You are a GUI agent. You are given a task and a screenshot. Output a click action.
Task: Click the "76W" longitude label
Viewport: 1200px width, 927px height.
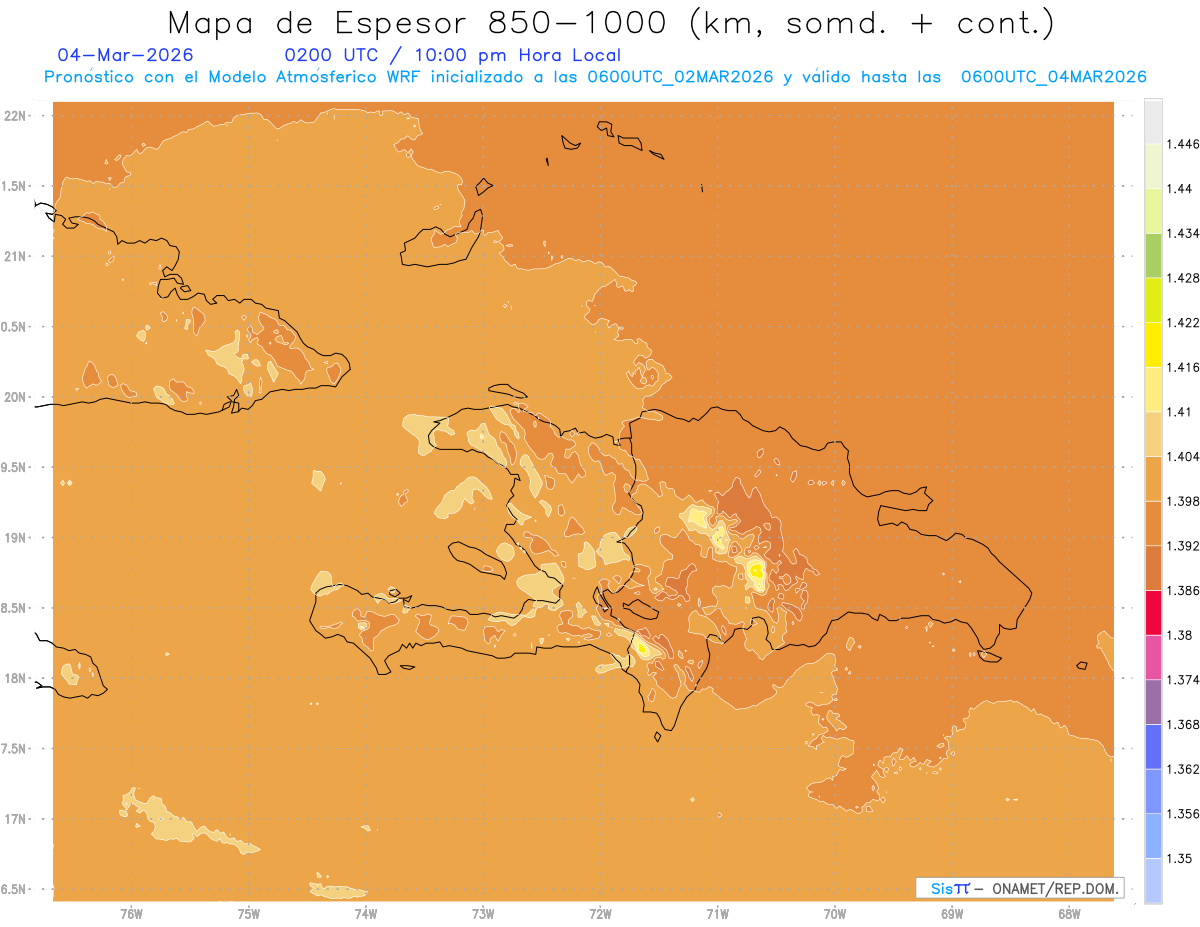click(131, 914)
